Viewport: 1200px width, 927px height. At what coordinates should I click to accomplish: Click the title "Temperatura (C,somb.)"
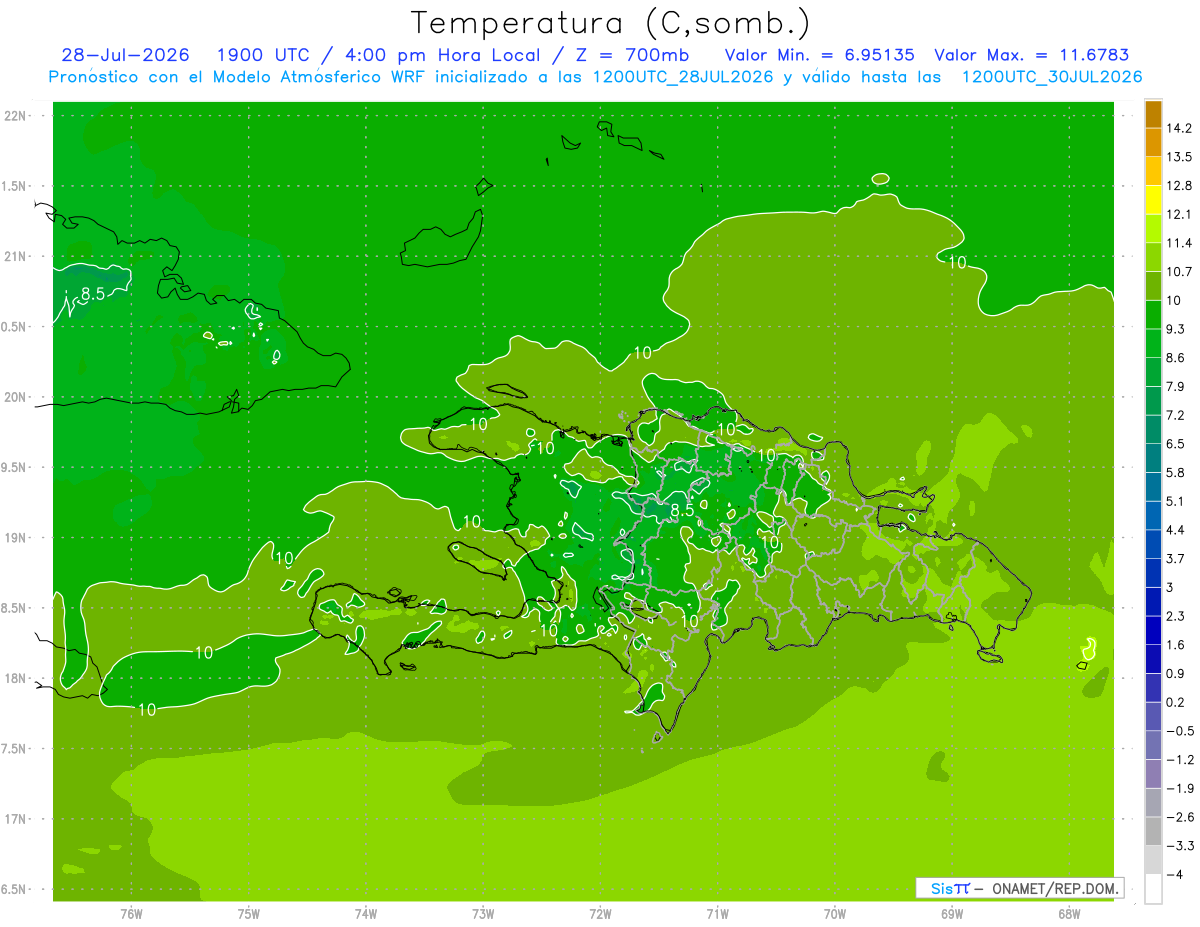click(611, 23)
